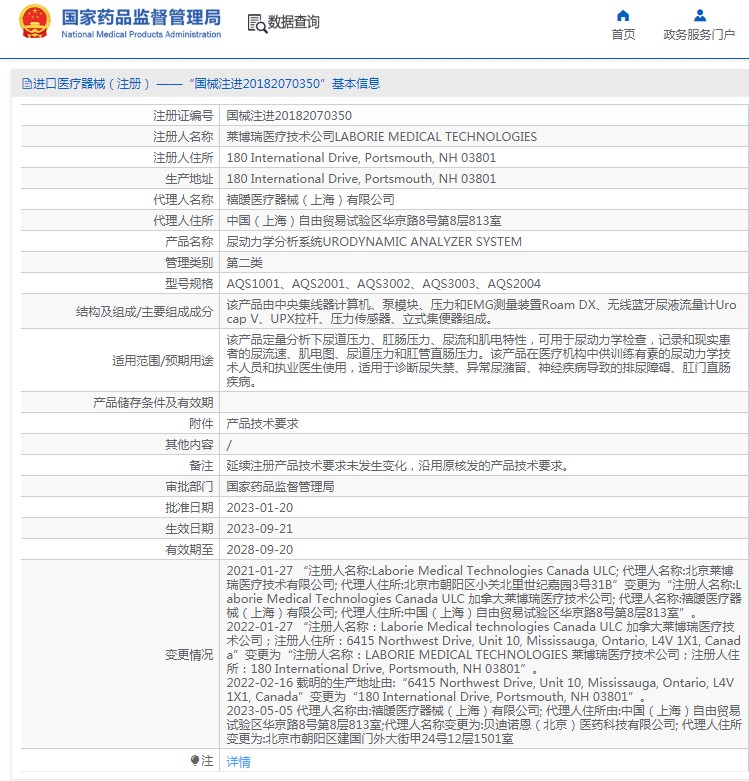This screenshot has height=781, width=749.
Task: Click the home house icon
Action: coord(623,15)
